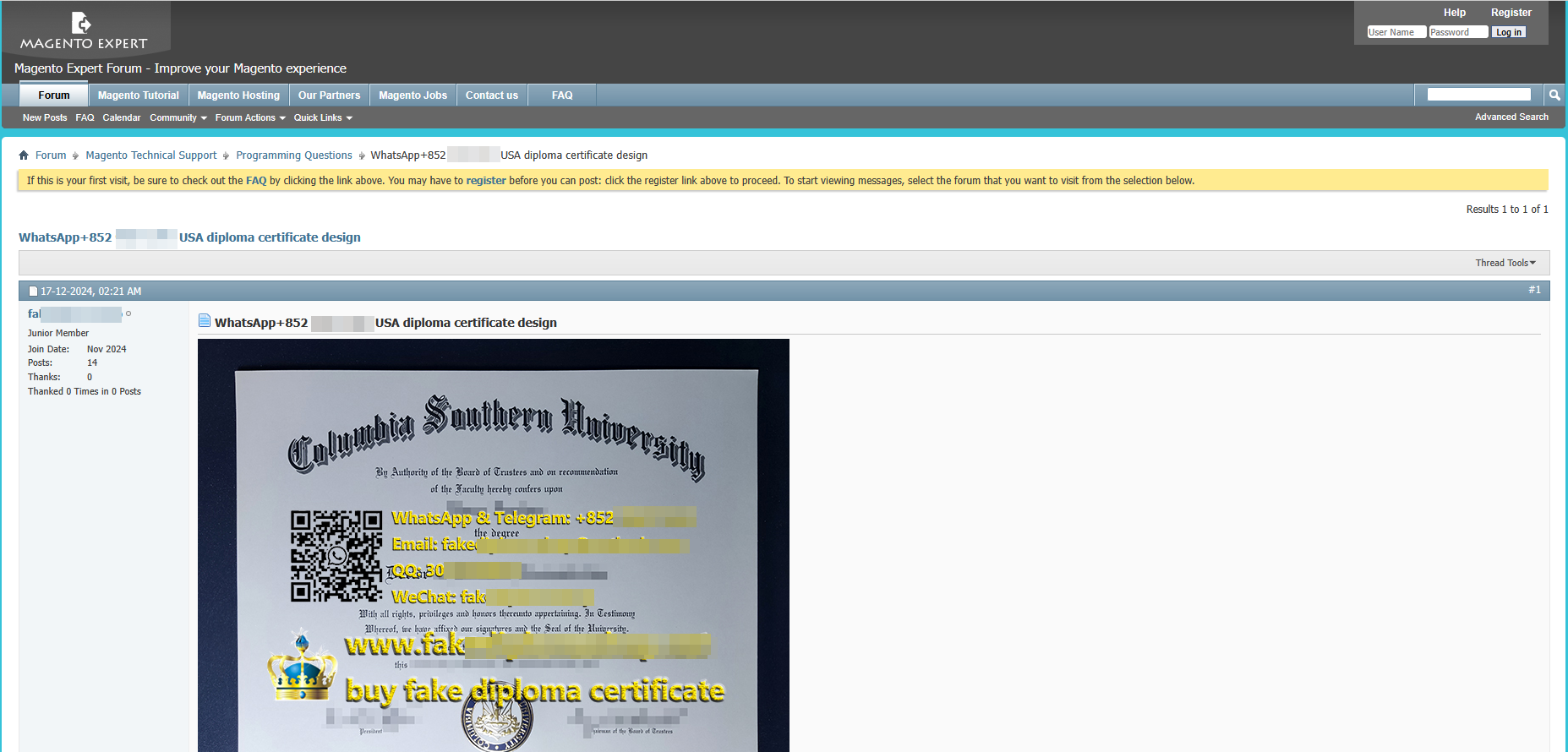Click the home icon in breadcrumb

coord(24,155)
